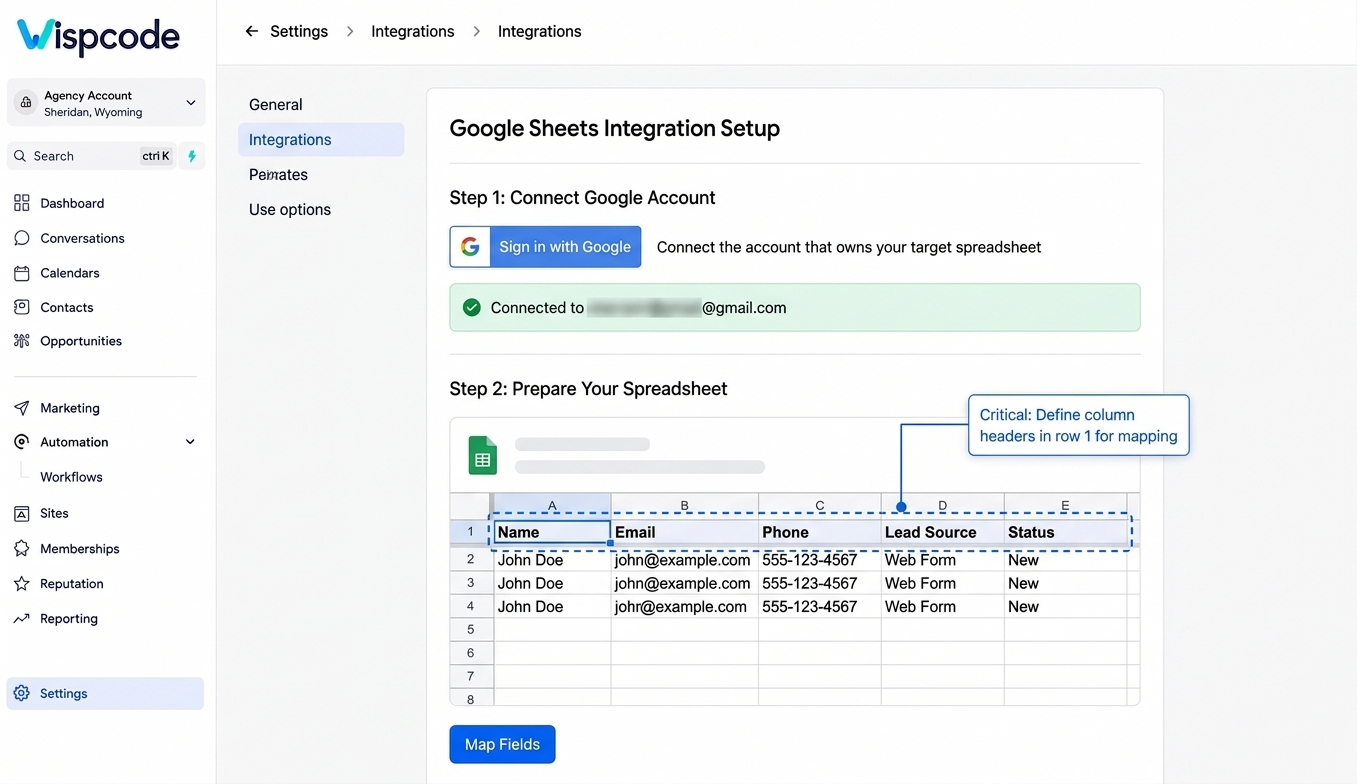Viewport: 1357px width, 784px height.
Task: Click the Map Fields button
Action: point(502,744)
